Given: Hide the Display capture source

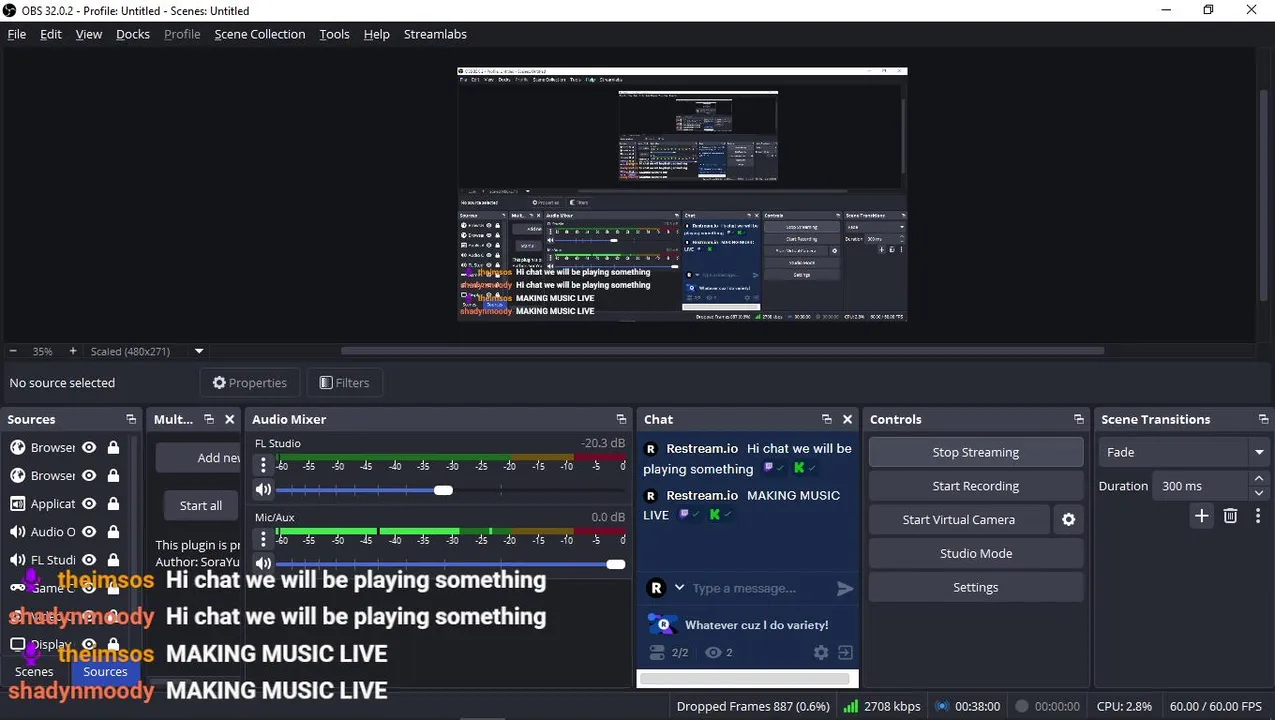Looking at the screenshot, I should pos(89,645).
